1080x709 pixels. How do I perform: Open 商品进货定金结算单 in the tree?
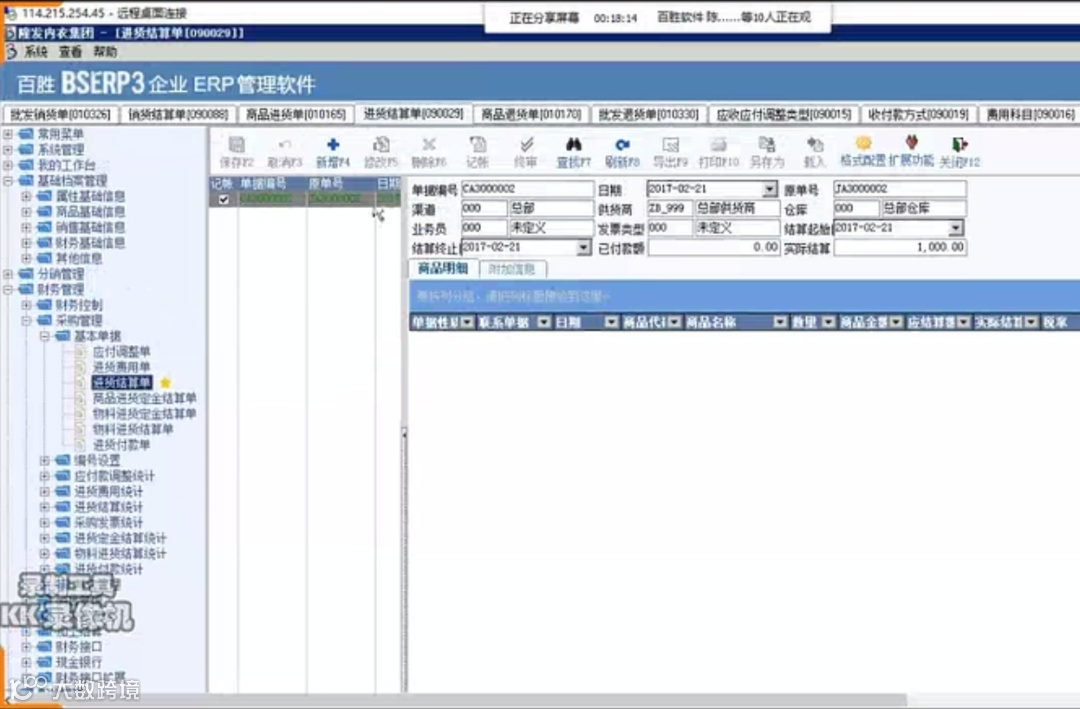(x=145, y=398)
